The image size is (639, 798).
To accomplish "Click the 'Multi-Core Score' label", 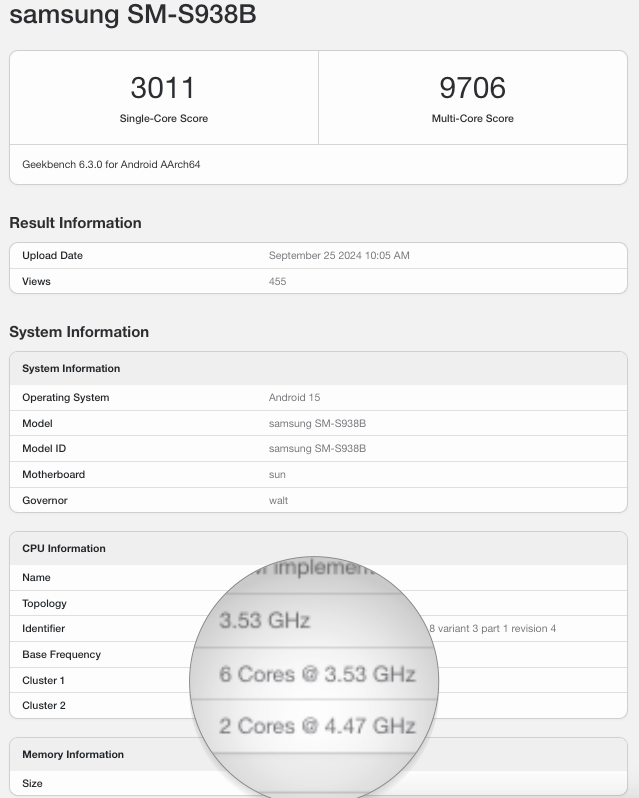I will point(473,119).
